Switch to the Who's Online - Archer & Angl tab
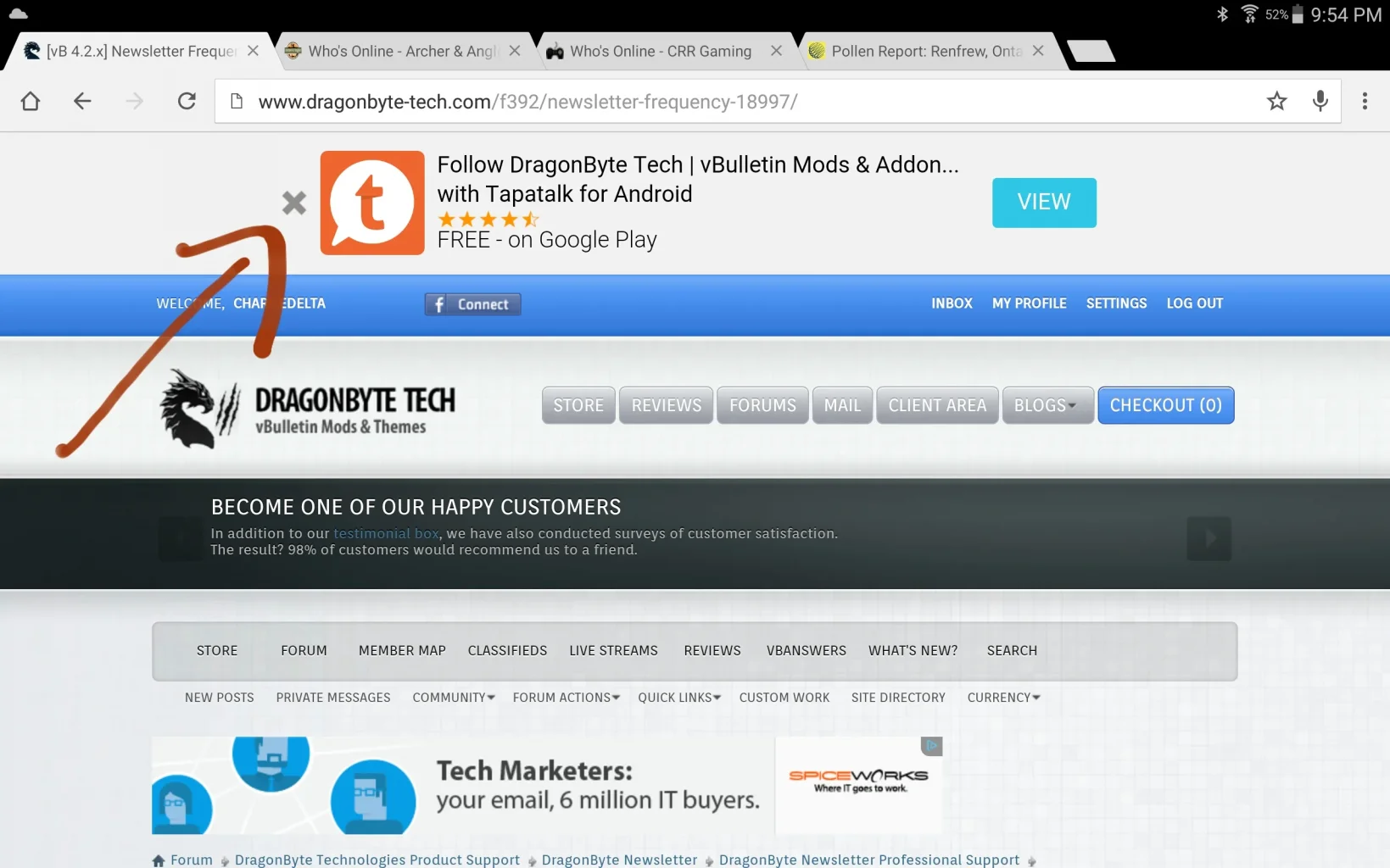This screenshot has width=1390, height=868. [x=404, y=51]
